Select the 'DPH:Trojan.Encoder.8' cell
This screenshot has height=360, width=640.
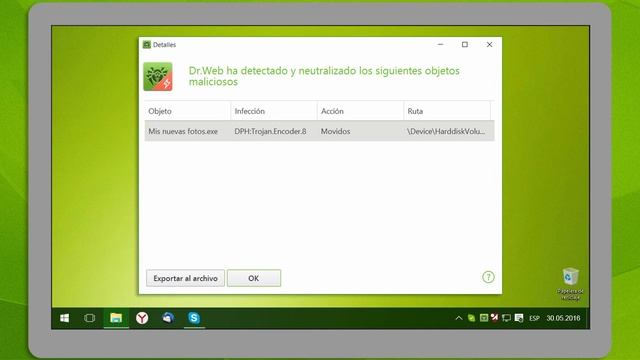coord(270,131)
